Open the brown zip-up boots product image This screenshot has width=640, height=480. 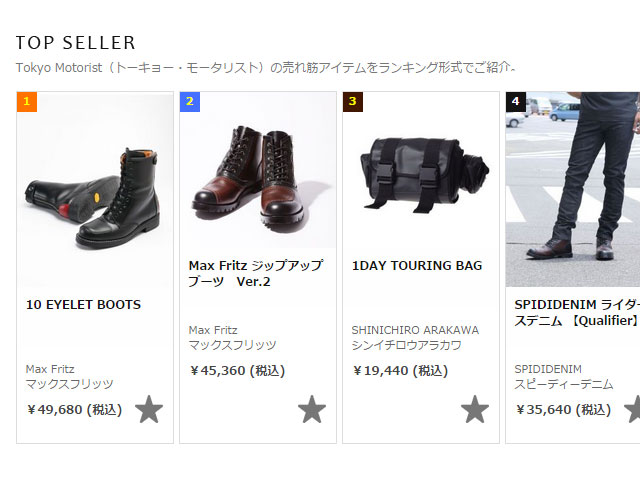[x=258, y=170]
